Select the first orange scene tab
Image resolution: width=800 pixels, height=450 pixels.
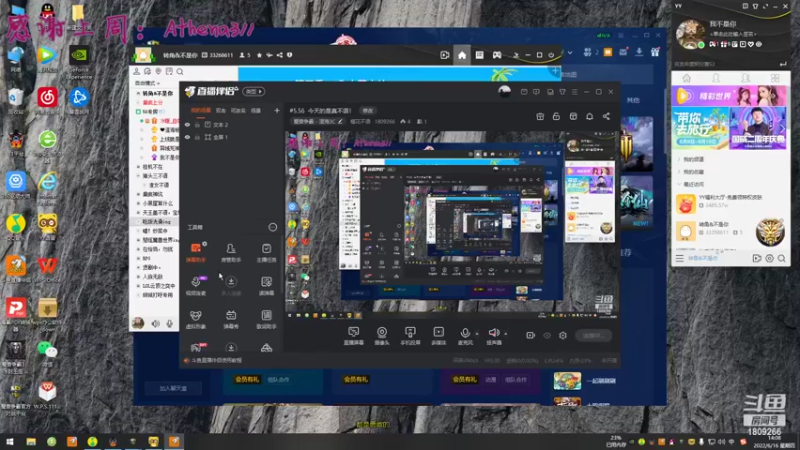click(x=200, y=110)
